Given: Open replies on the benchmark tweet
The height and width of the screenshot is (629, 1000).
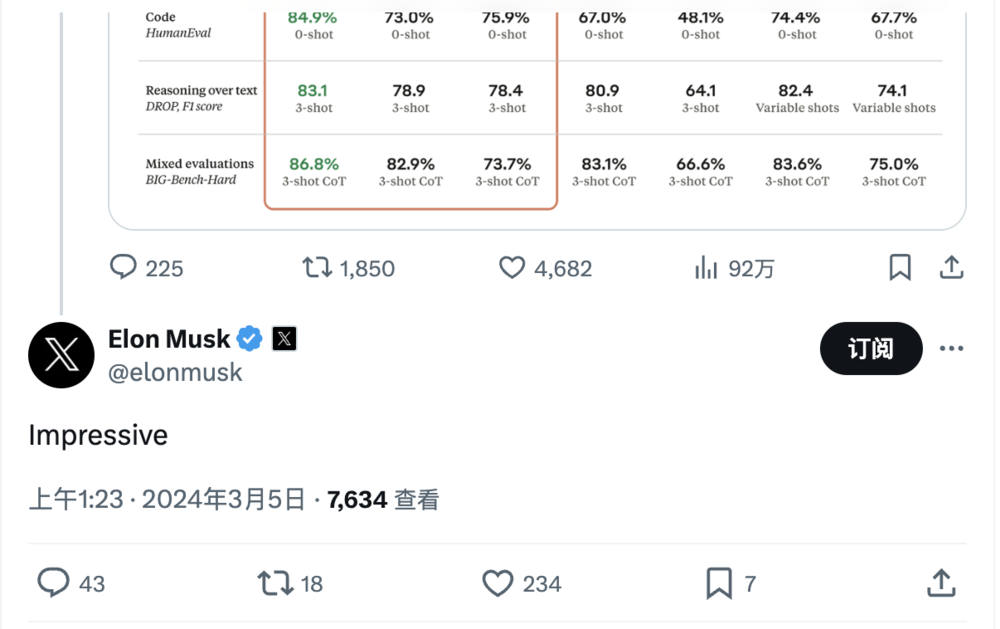Looking at the screenshot, I should coord(123,268).
